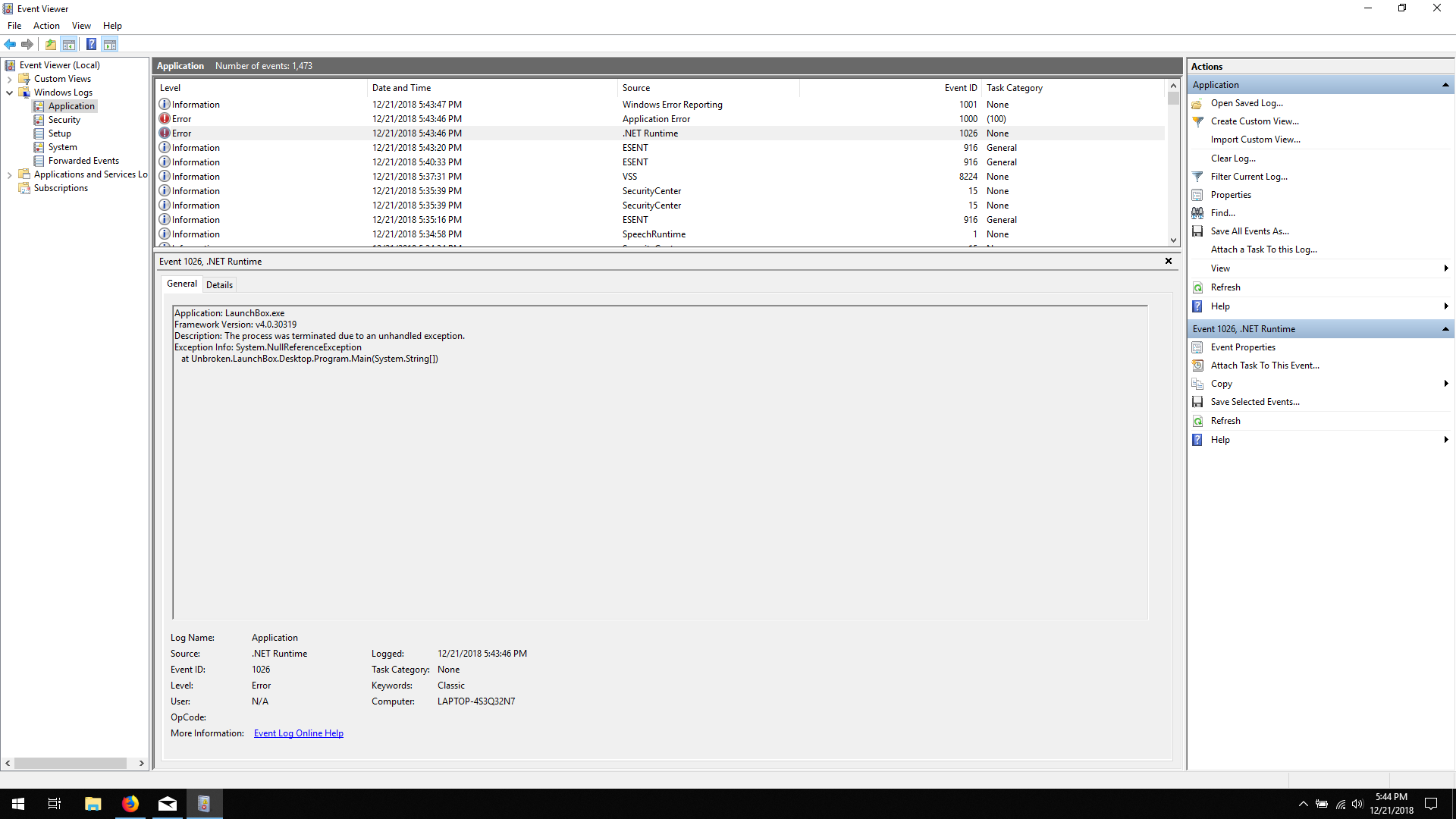Expand the Copy submenu arrow
Viewport: 1456px width, 819px height.
(x=1446, y=384)
